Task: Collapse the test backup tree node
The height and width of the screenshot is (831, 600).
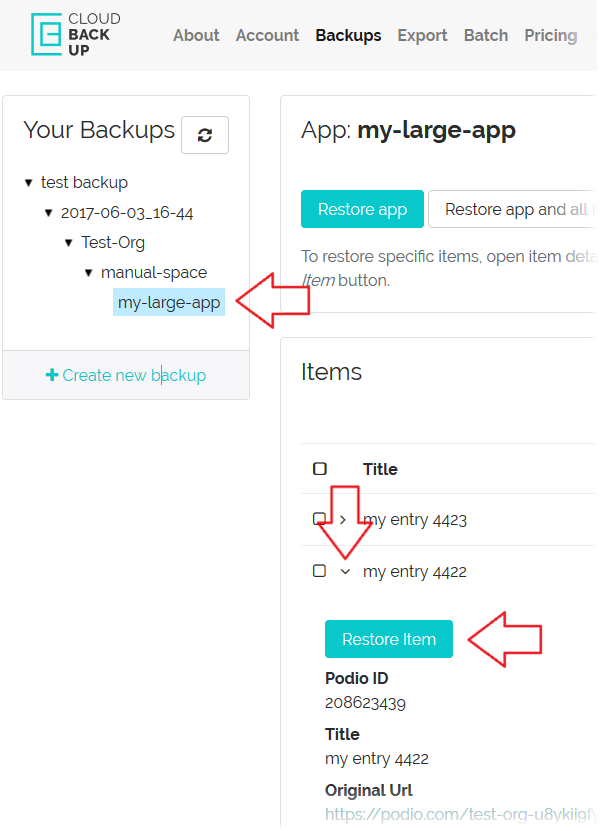Action: click(29, 183)
